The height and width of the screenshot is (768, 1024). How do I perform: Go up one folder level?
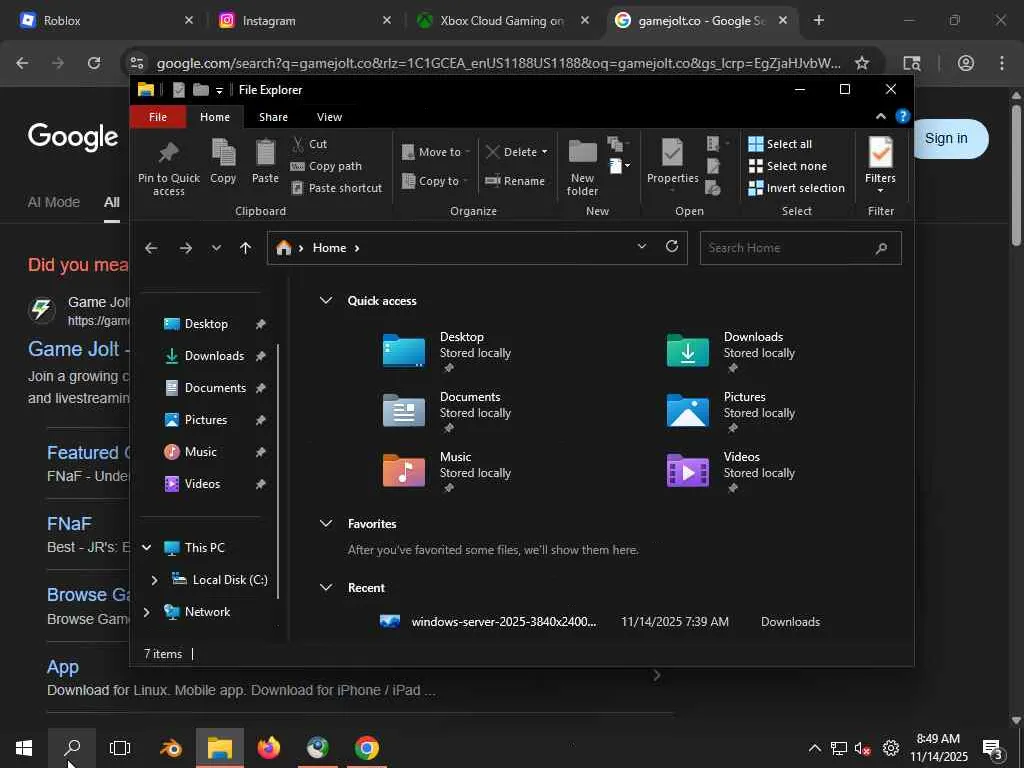tap(245, 248)
